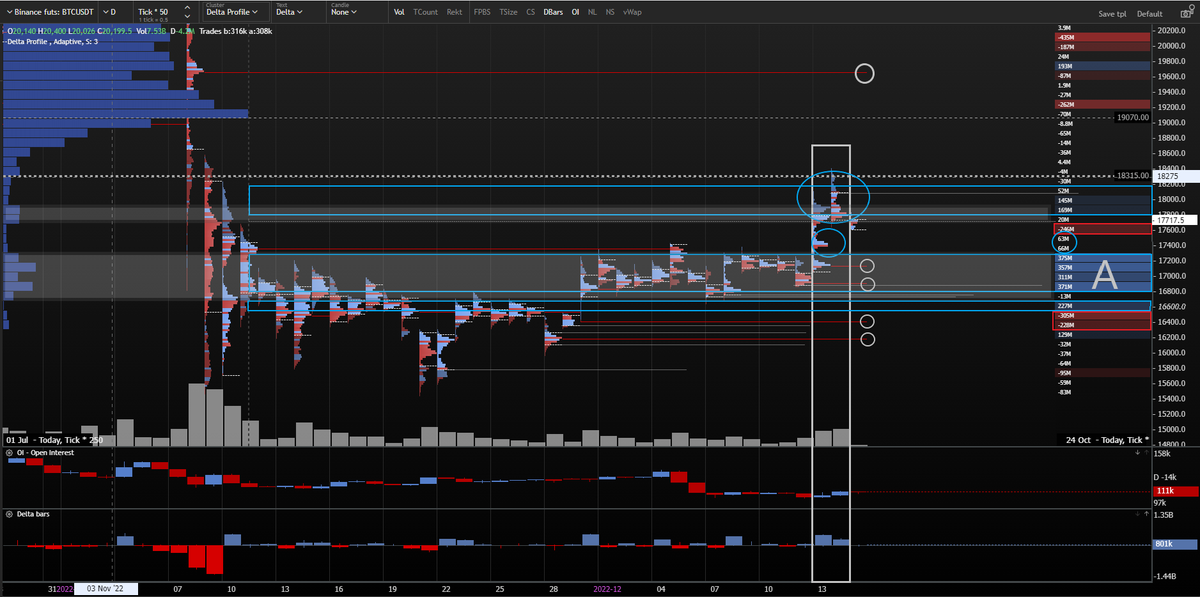Click the 193M delta level row
Viewport: 1200px width, 597px height.
coord(1102,66)
